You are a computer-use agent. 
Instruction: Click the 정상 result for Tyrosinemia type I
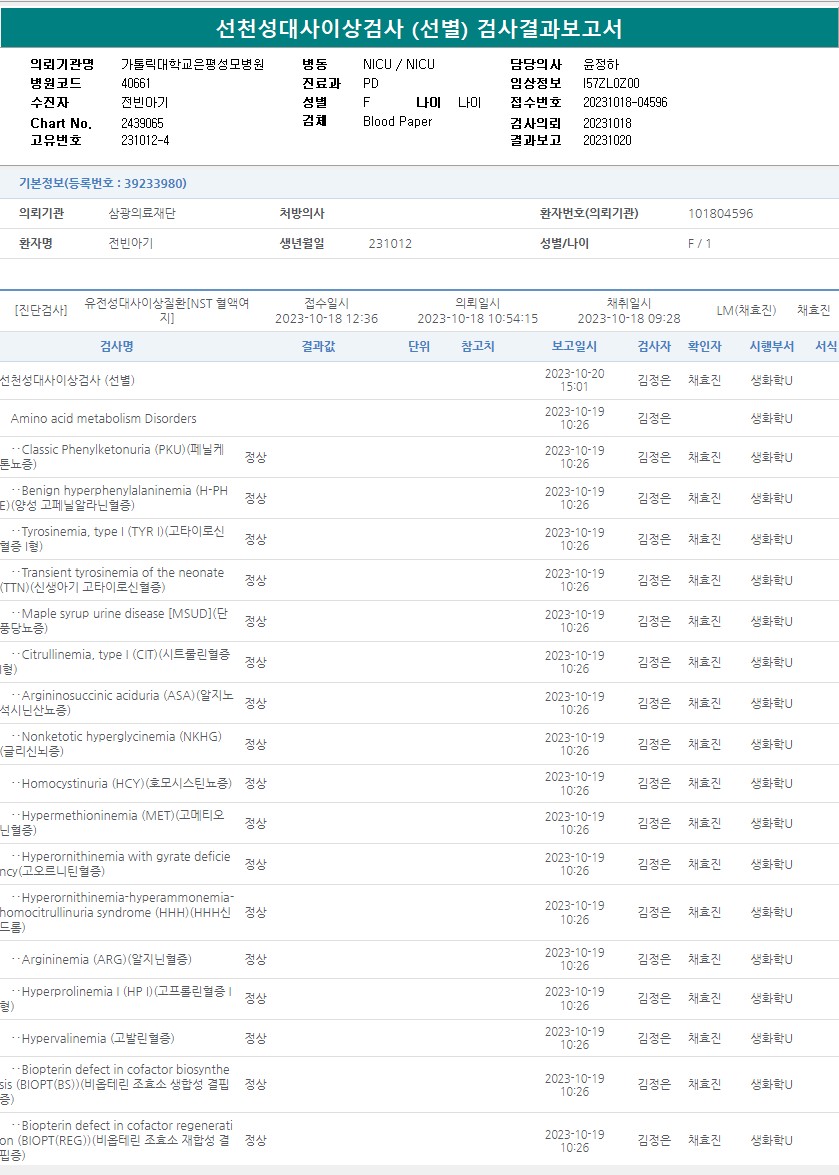coord(256,539)
